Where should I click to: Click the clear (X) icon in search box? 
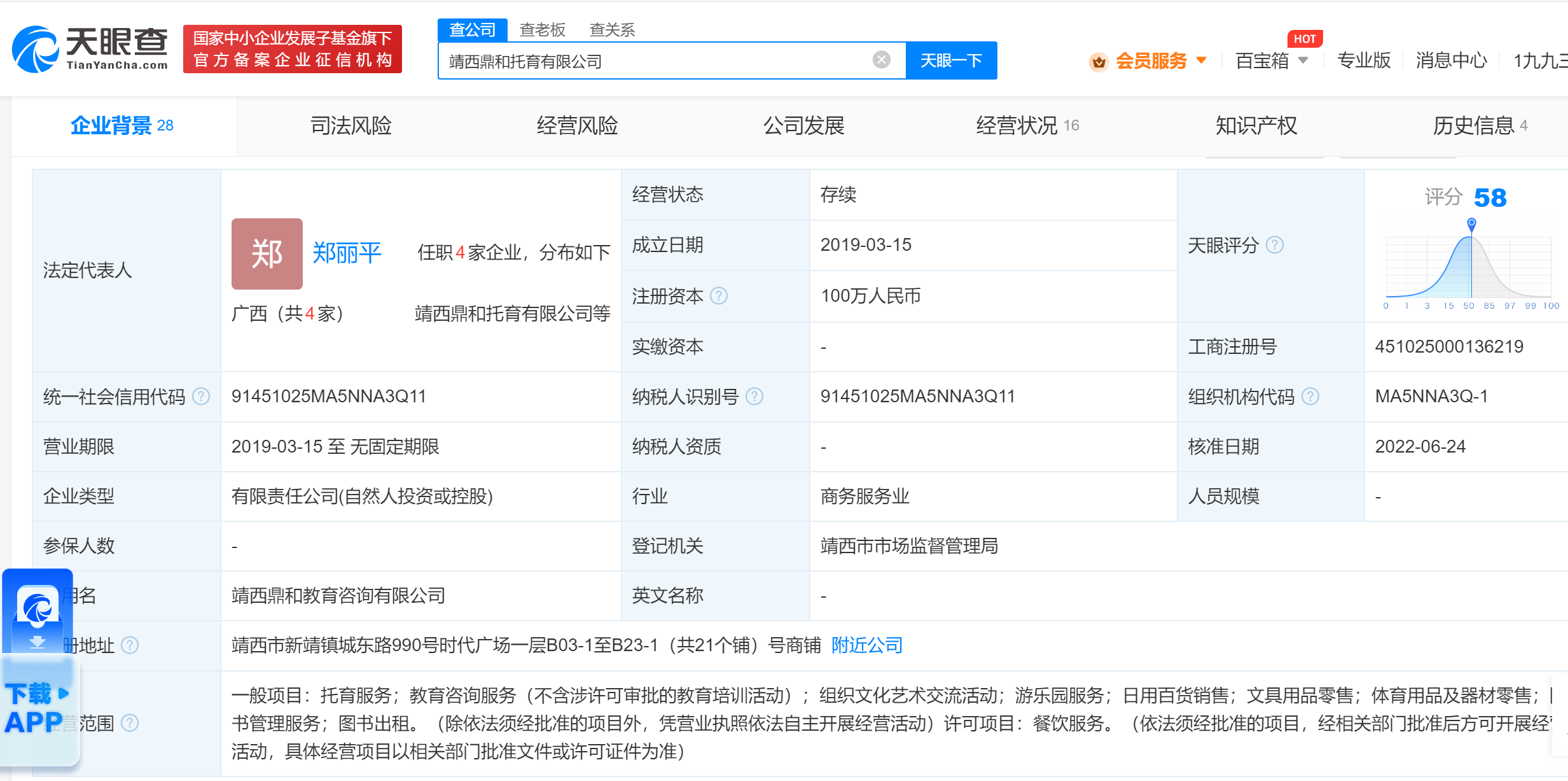(881, 59)
